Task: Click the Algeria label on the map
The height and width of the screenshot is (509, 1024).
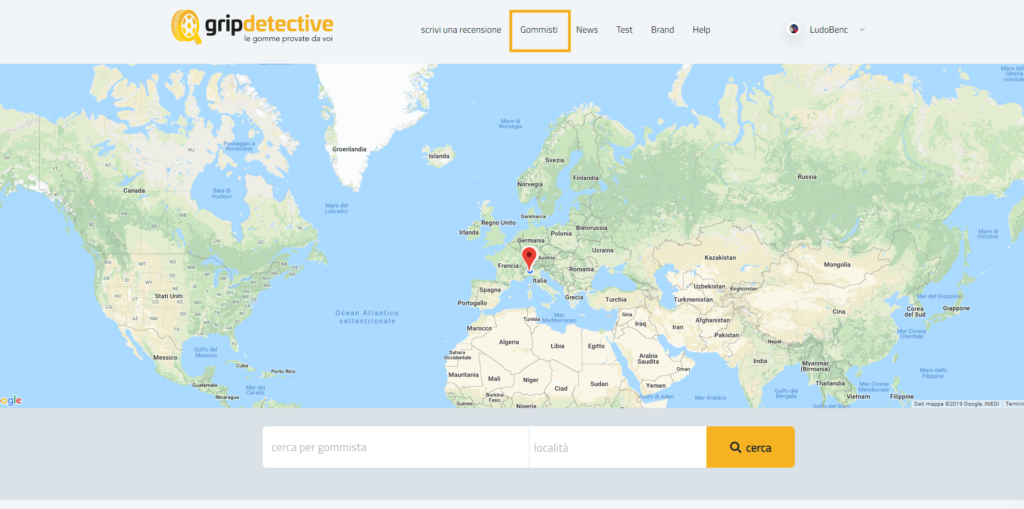Action: [509, 342]
